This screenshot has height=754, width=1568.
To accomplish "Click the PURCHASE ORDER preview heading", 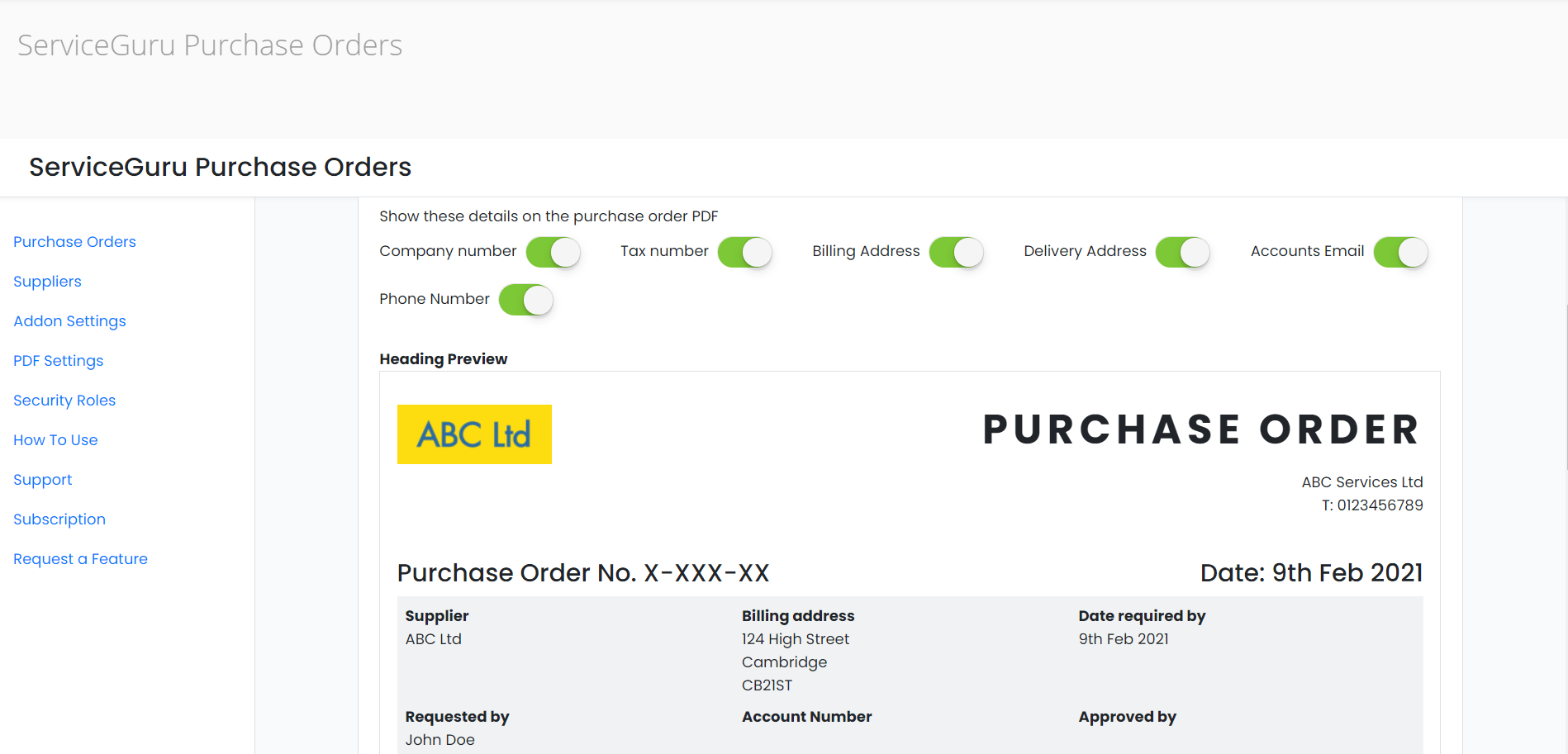I will click(x=1201, y=430).
